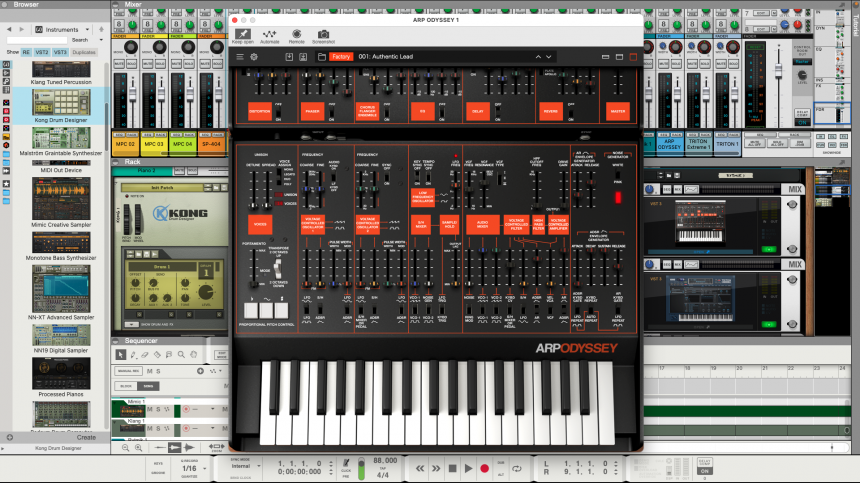Toggle VST2 filter in Browser
Screen dimensions: 860x483
(42, 52)
